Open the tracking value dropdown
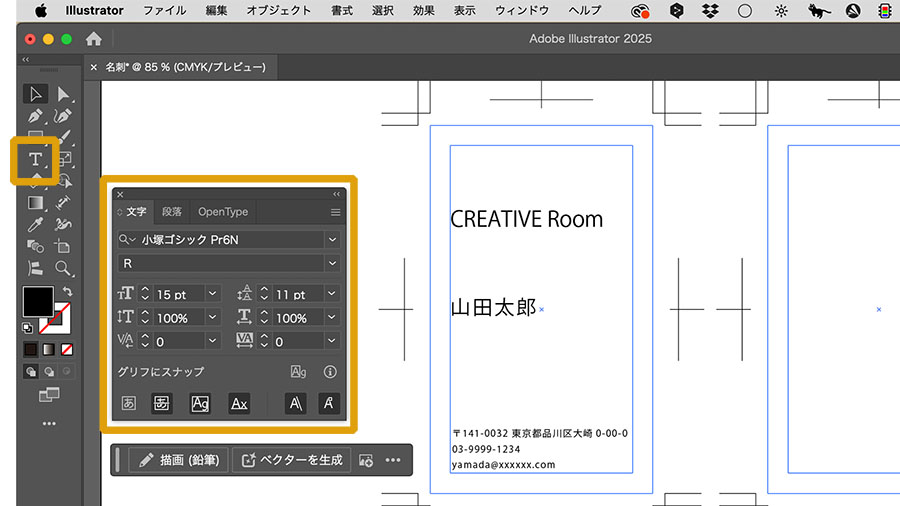The height and width of the screenshot is (506, 900). [x=332, y=341]
